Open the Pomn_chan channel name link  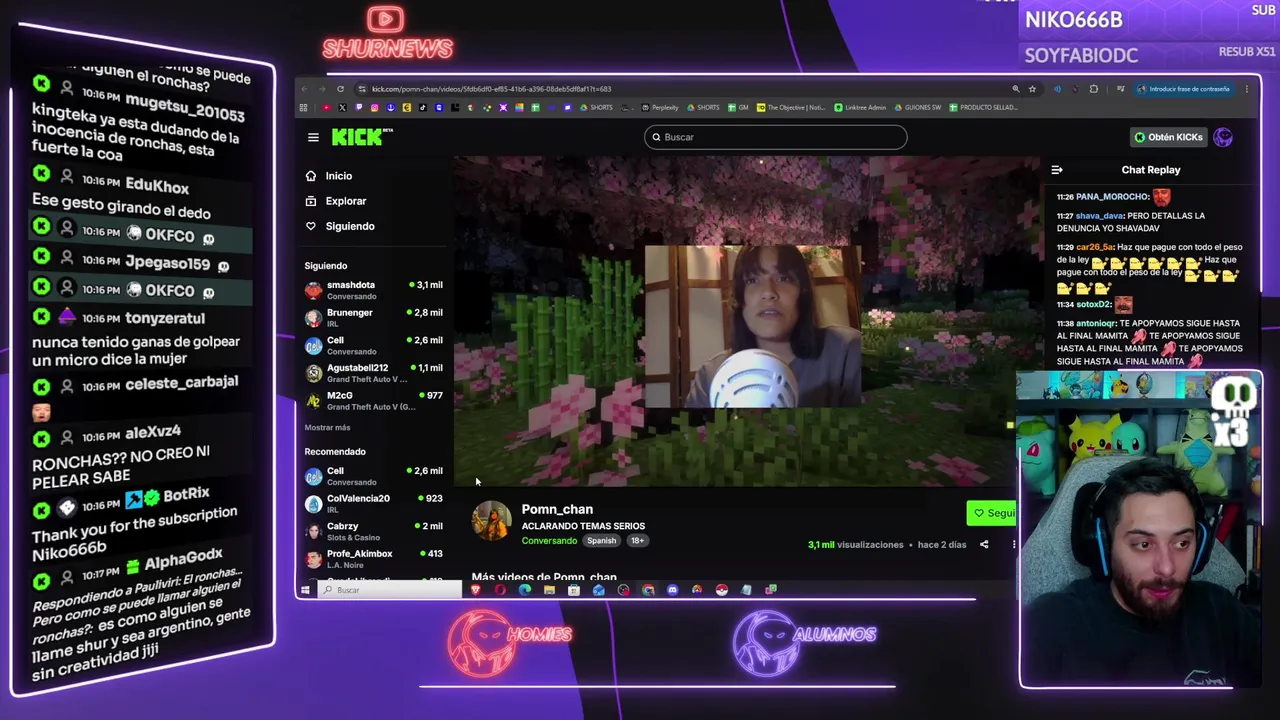tap(557, 509)
